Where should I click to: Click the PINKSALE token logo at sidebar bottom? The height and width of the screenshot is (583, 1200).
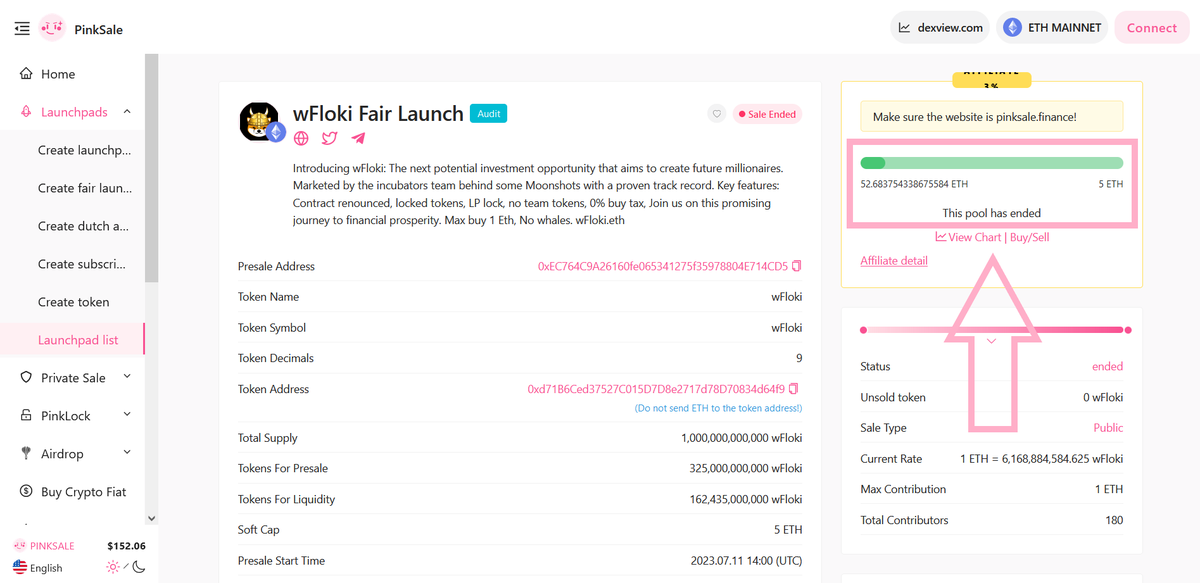19,546
